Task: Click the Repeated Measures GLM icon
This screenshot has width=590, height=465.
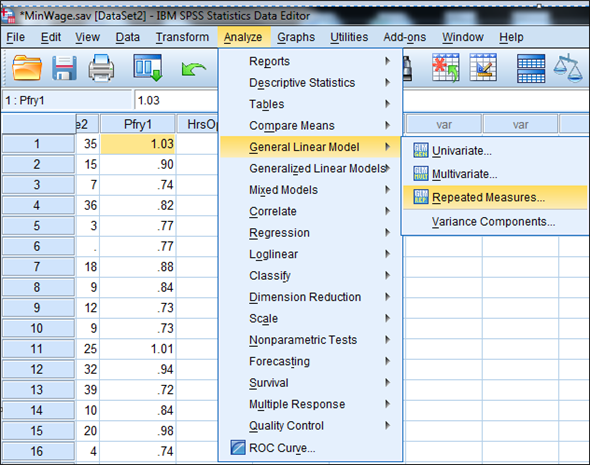Action: (421, 197)
